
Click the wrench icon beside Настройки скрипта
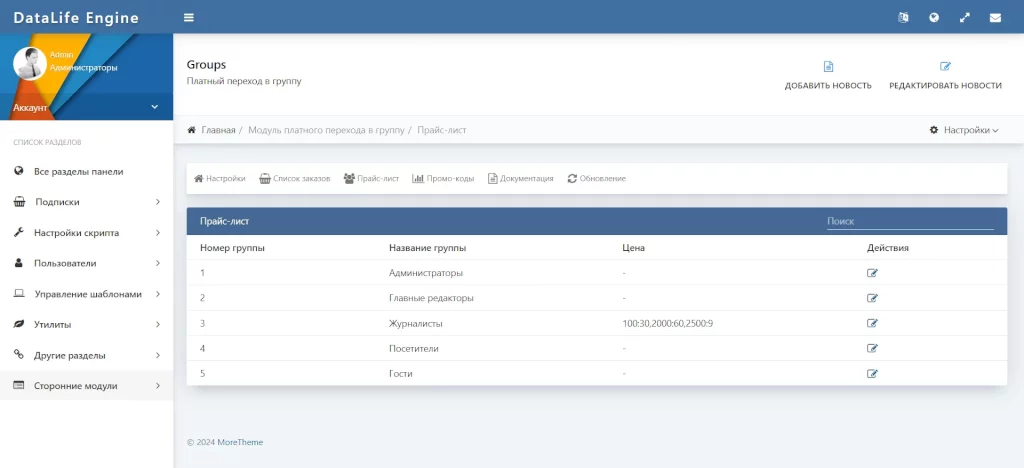[19, 232]
